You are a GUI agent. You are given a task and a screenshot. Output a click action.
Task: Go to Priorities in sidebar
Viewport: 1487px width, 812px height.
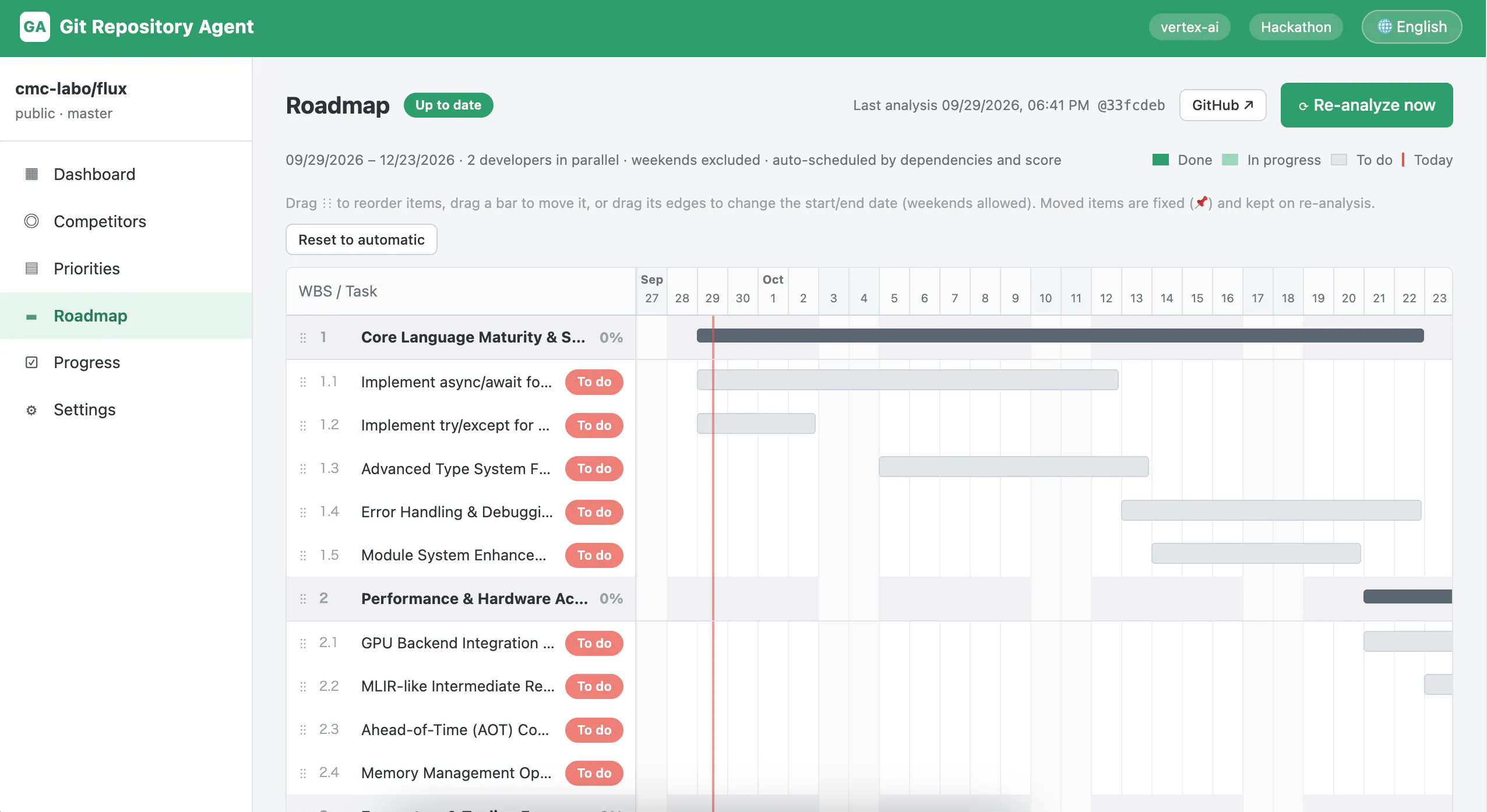[126, 269]
